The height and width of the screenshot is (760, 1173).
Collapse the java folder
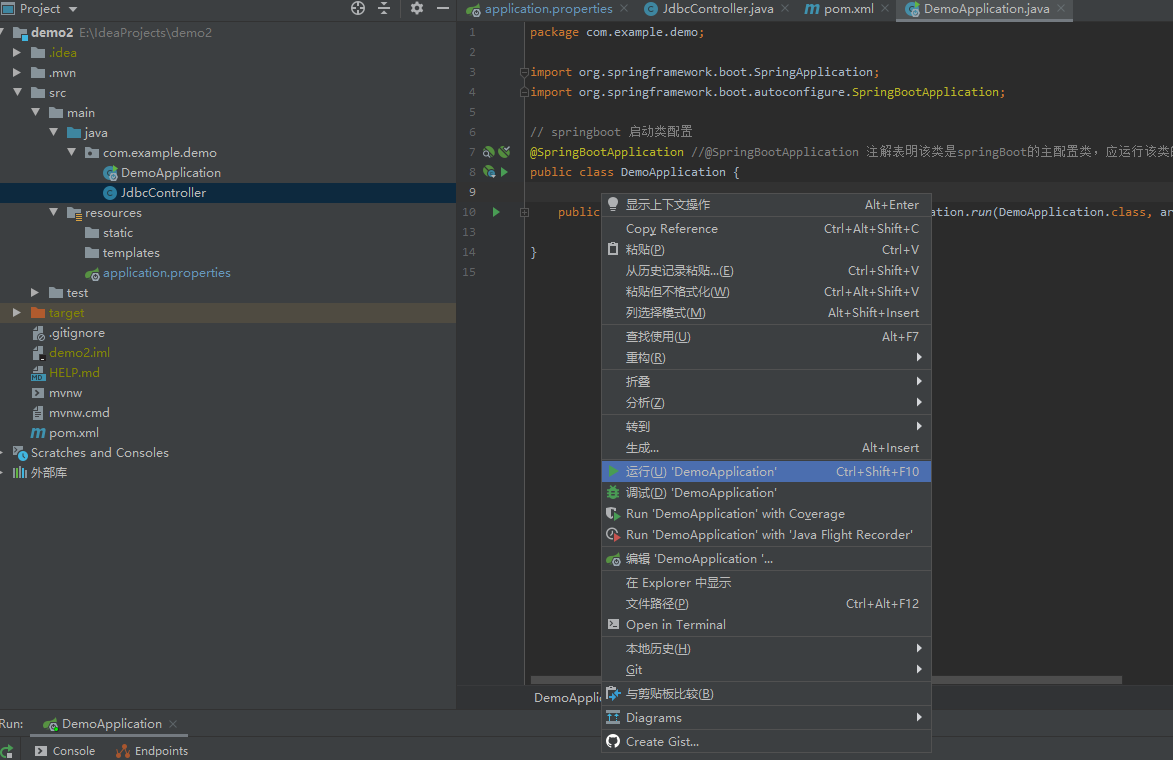[53, 132]
